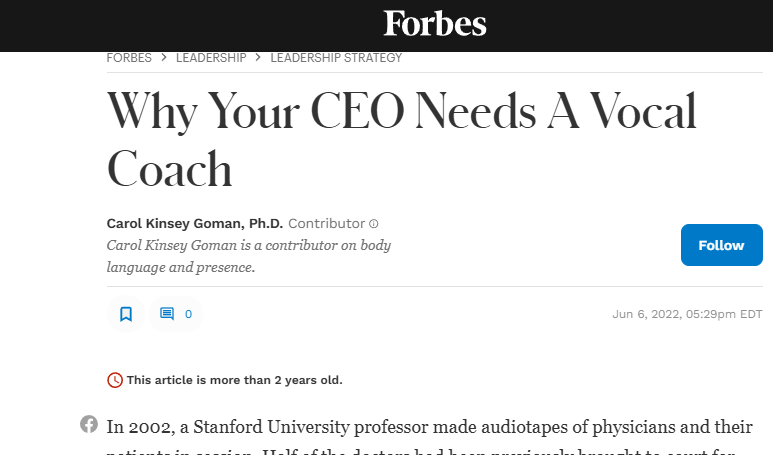Click the chevron before LEADERSHIP STRATEGY
Image resolution: width=773 pixels, height=455 pixels.
pyautogui.click(x=258, y=58)
